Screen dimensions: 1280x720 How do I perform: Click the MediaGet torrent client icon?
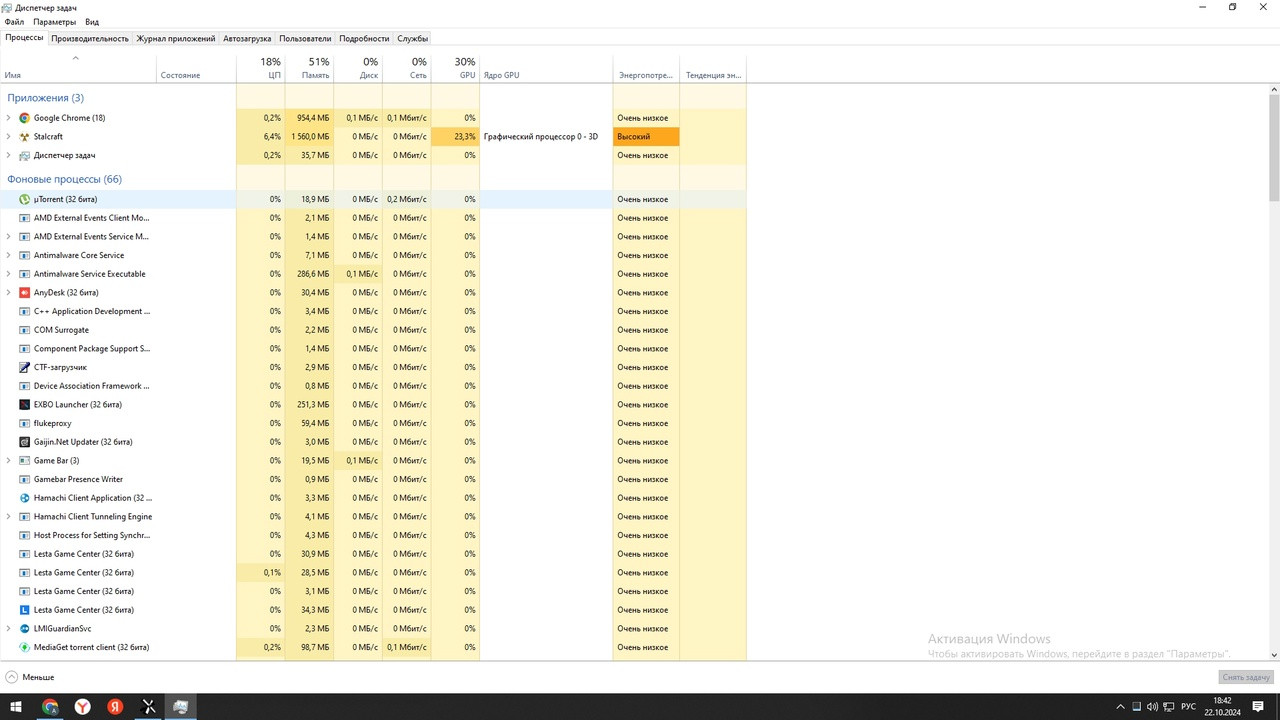(x=25, y=647)
